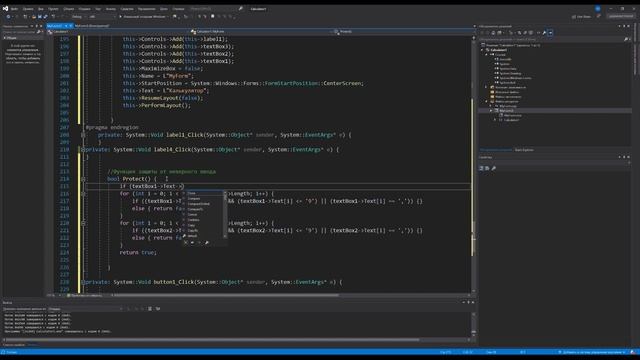Open the x86 platform dropdown

tap(102, 17)
